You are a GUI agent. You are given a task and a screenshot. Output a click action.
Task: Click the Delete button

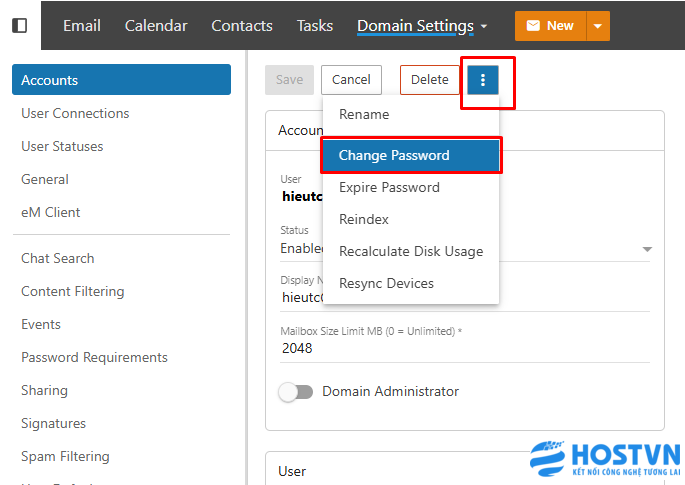[429, 80]
